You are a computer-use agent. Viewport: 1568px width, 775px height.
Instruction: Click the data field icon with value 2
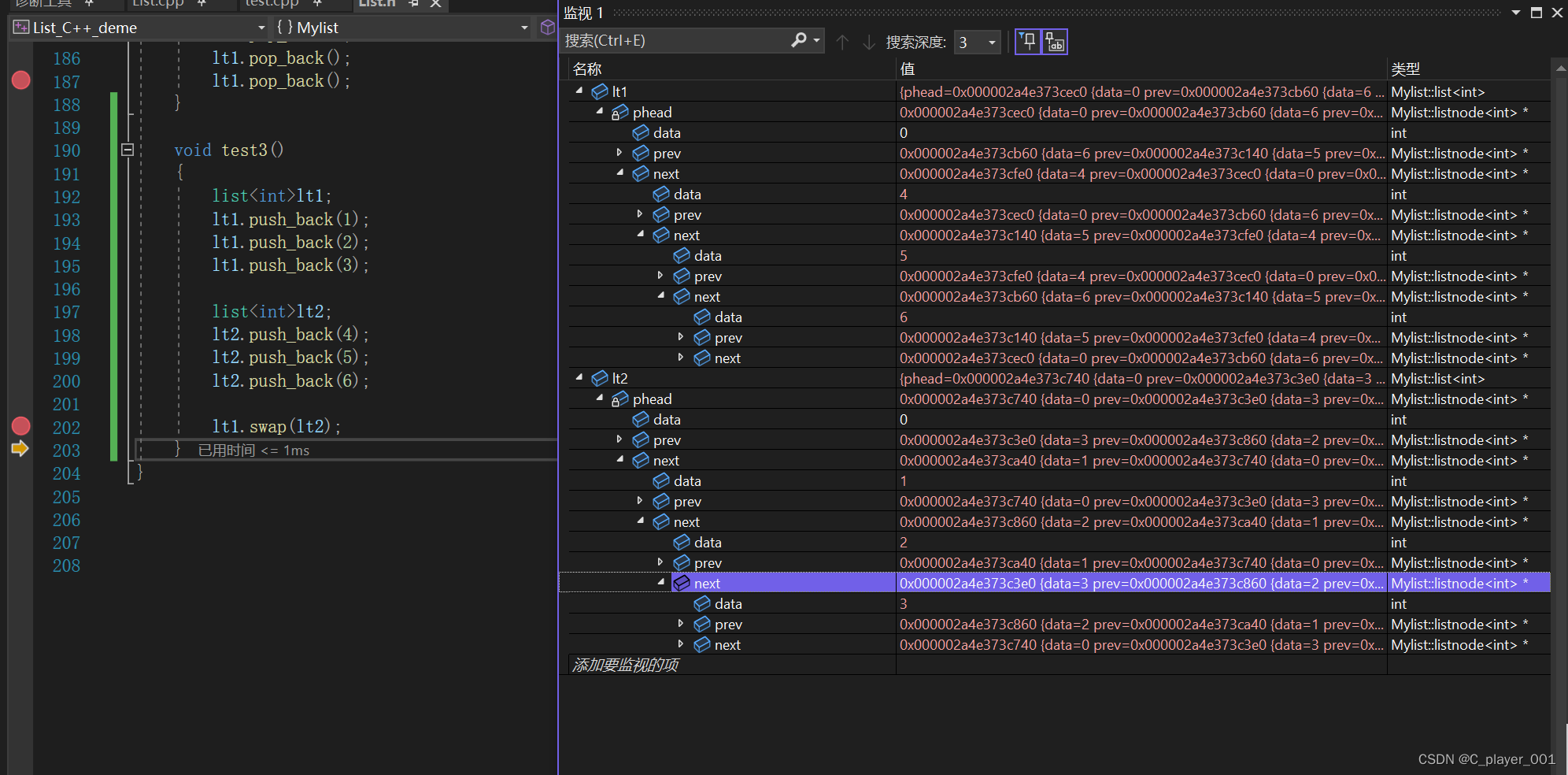[682, 543]
